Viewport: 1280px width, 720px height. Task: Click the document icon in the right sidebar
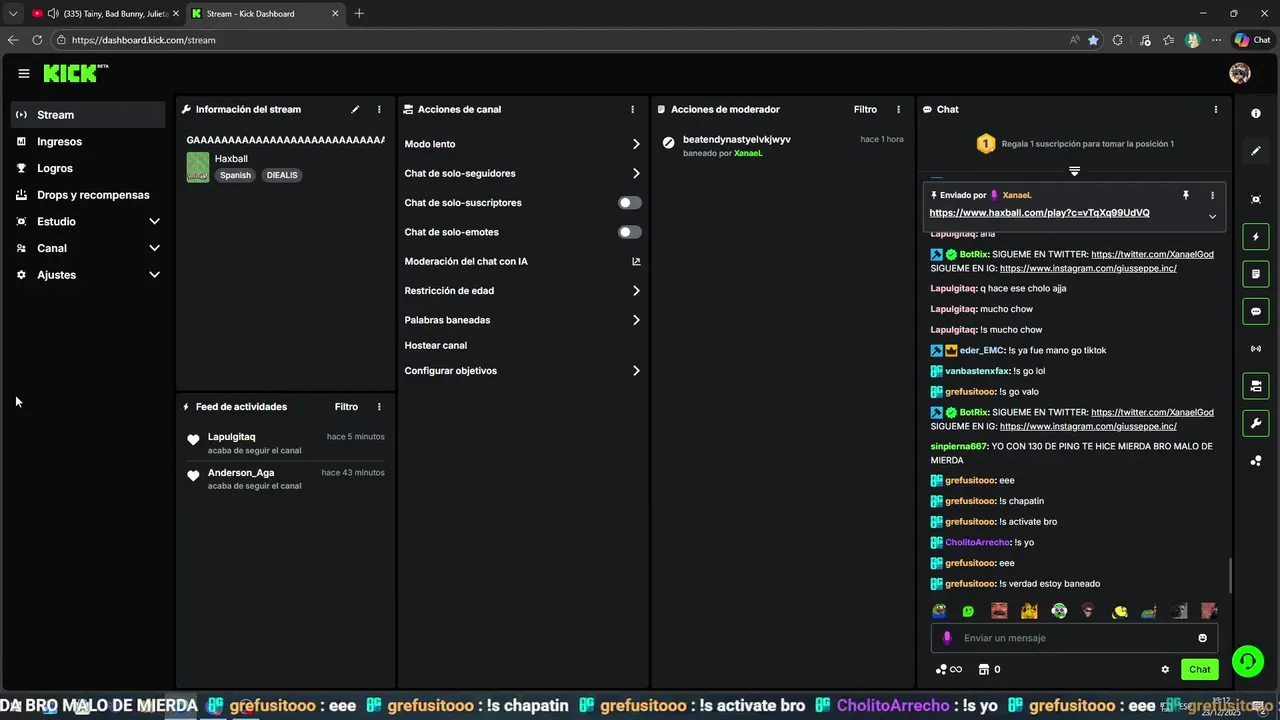click(x=1256, y=274)
